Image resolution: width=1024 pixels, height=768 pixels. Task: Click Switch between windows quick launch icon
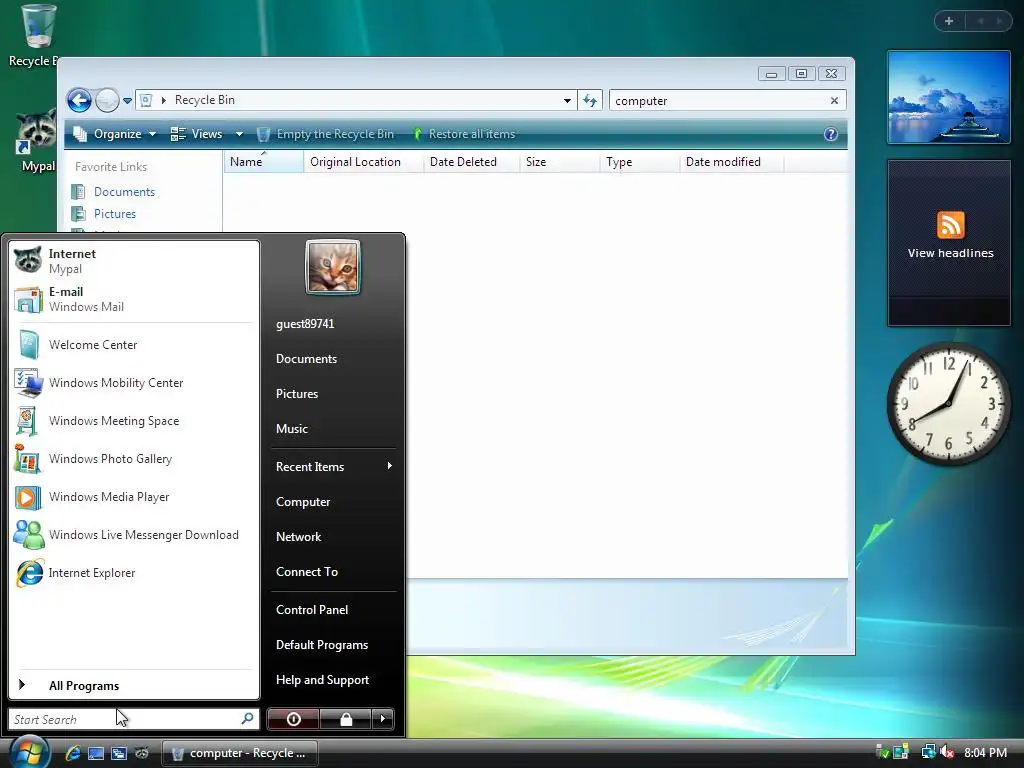119,753
